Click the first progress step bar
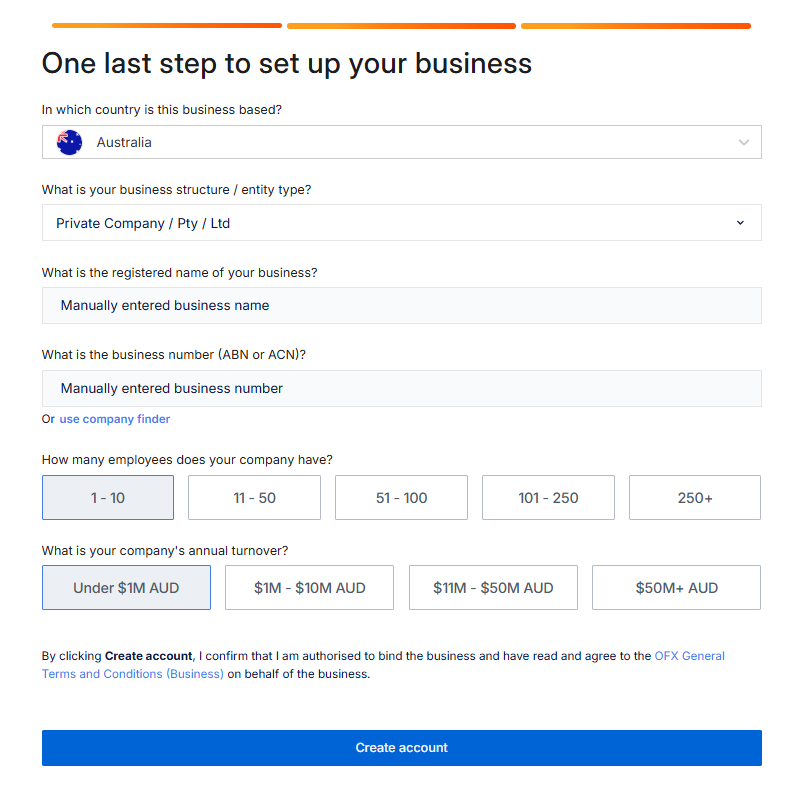This screenshot has height=805, width=797. [166, 26]
